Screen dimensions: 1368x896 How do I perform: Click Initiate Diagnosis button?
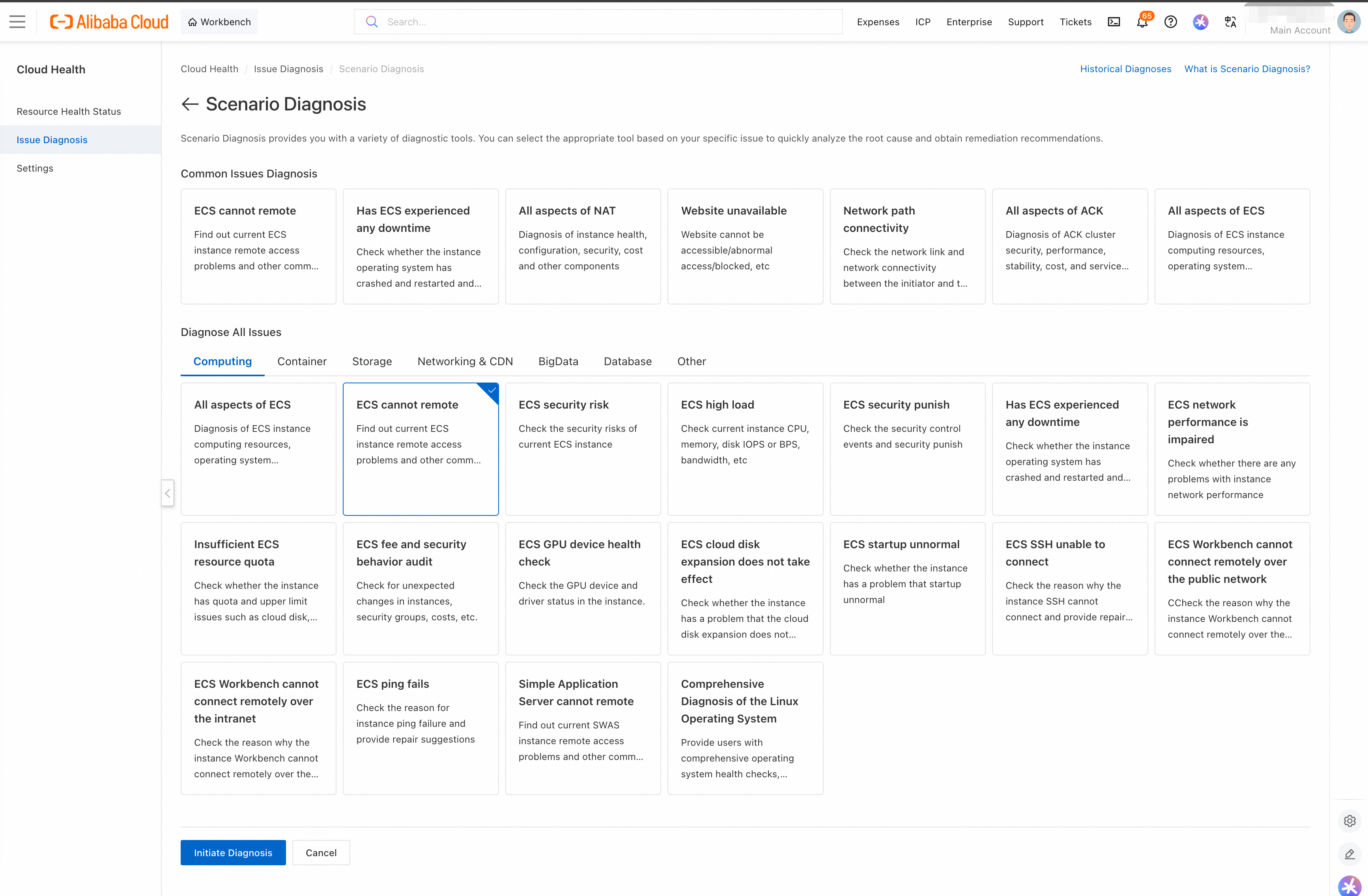click(x=233, y=853)
